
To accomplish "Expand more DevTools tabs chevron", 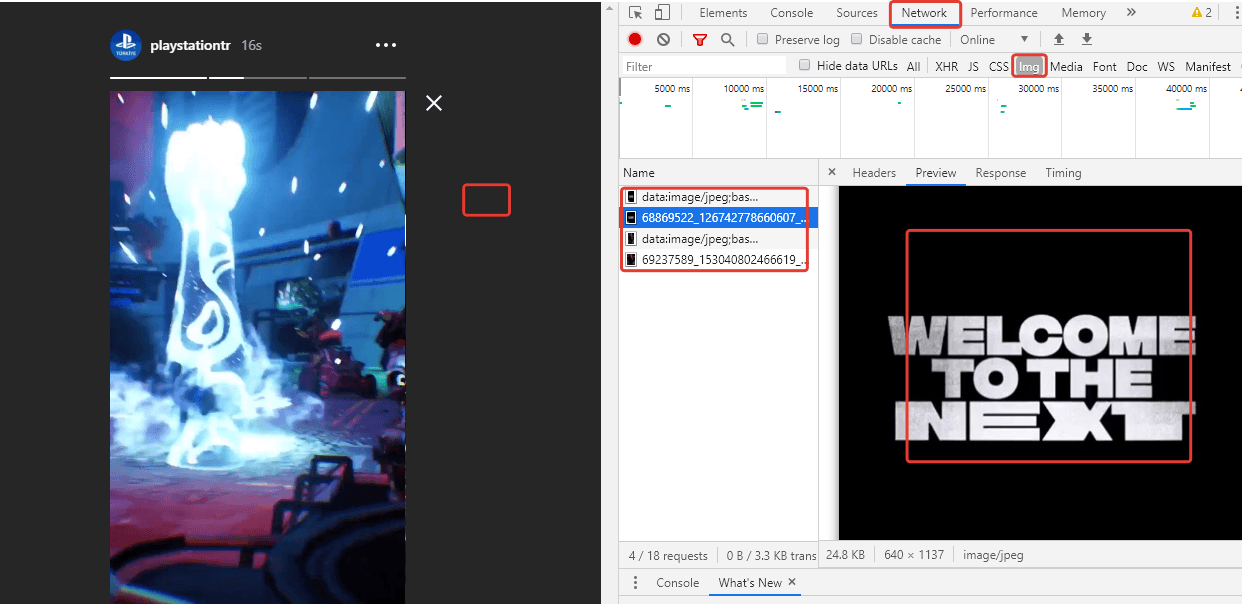I will click(1131, 13).
